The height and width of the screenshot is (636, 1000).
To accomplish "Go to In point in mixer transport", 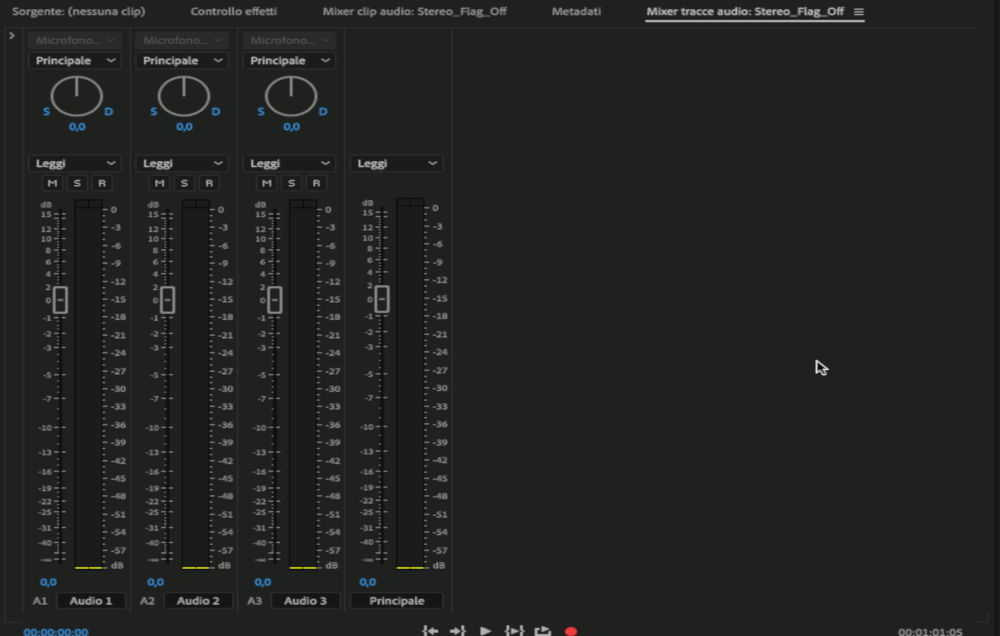I will (430, 630).
